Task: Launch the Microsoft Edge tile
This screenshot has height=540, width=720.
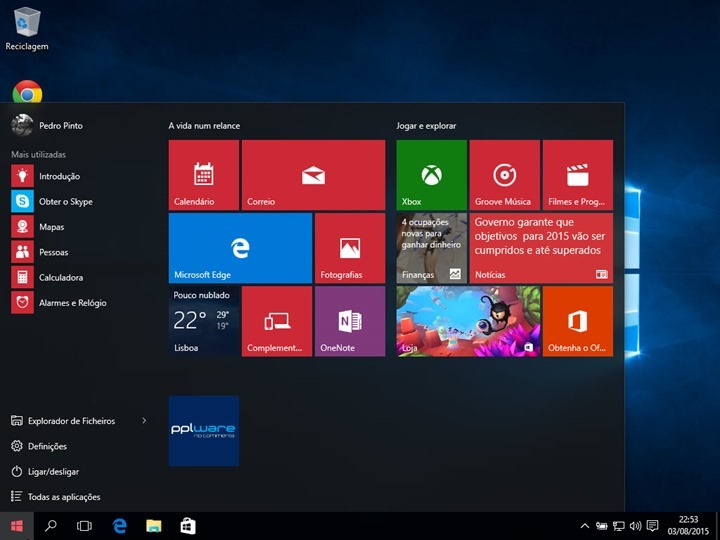Action: point(240,248)
